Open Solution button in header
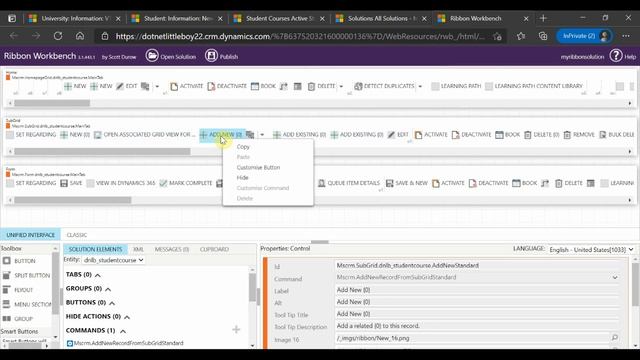Screen dimensions: 640x360 pyautogui.click(x=171, y=56)
